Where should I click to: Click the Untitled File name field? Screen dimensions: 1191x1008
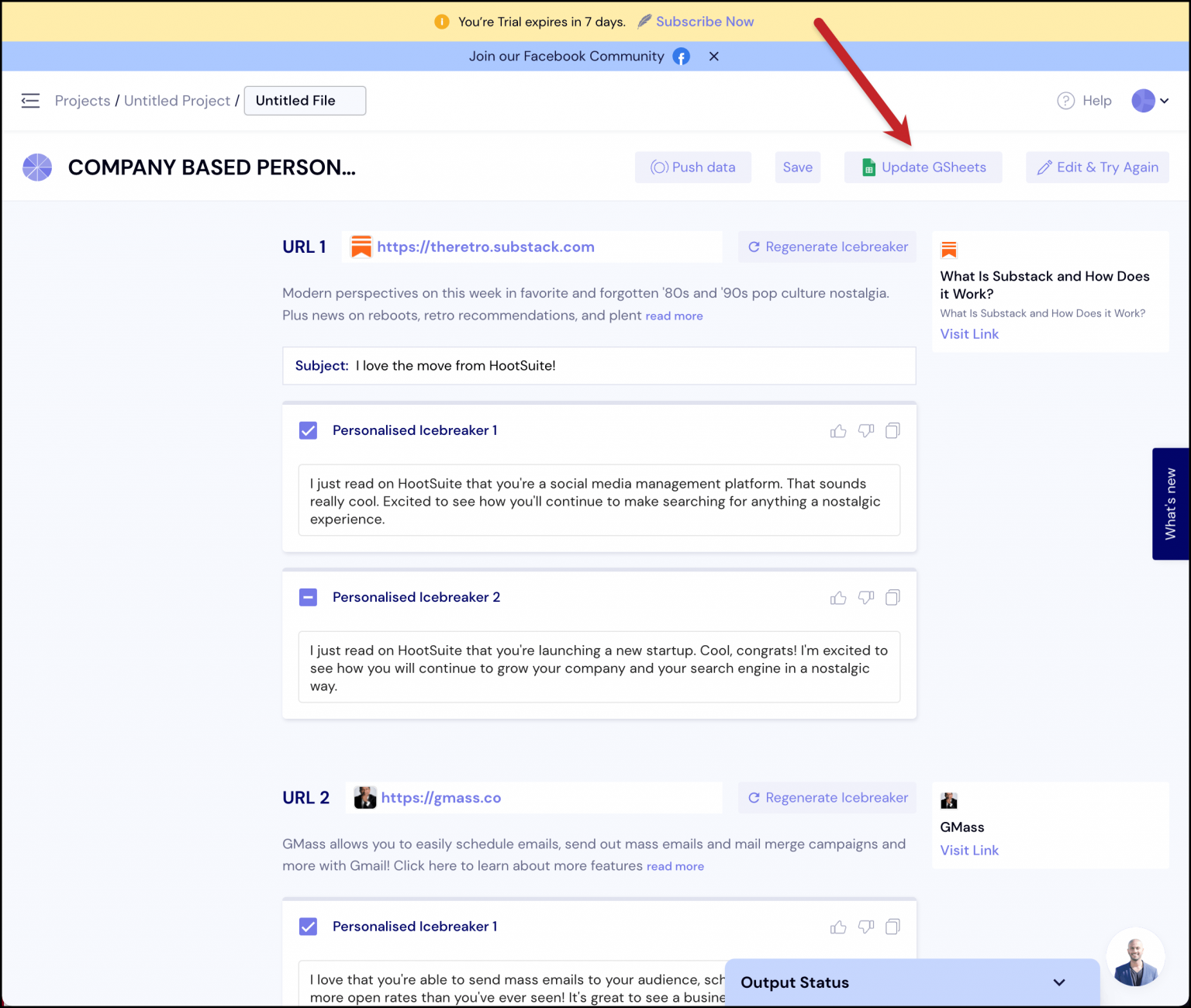[304, 100]
